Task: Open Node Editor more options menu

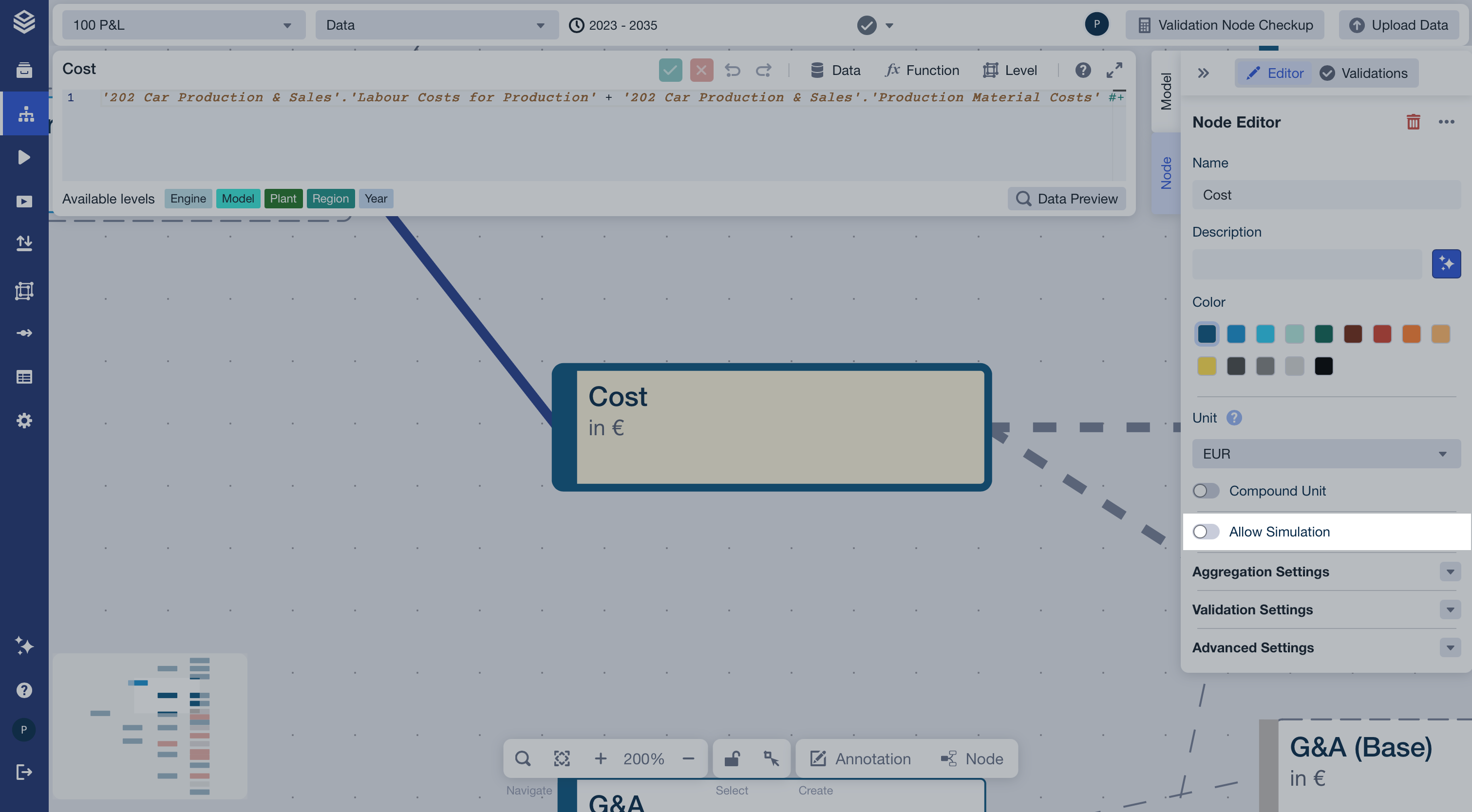Action: click(x=1446, y=122)
